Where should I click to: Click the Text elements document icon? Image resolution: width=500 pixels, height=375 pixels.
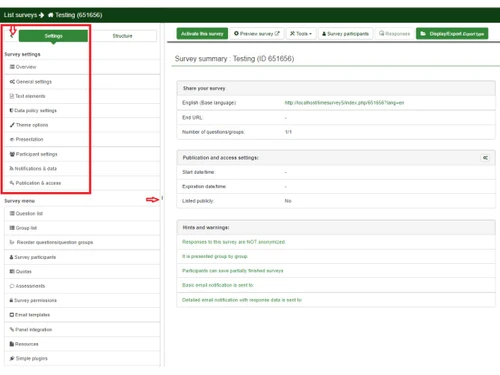12,96
